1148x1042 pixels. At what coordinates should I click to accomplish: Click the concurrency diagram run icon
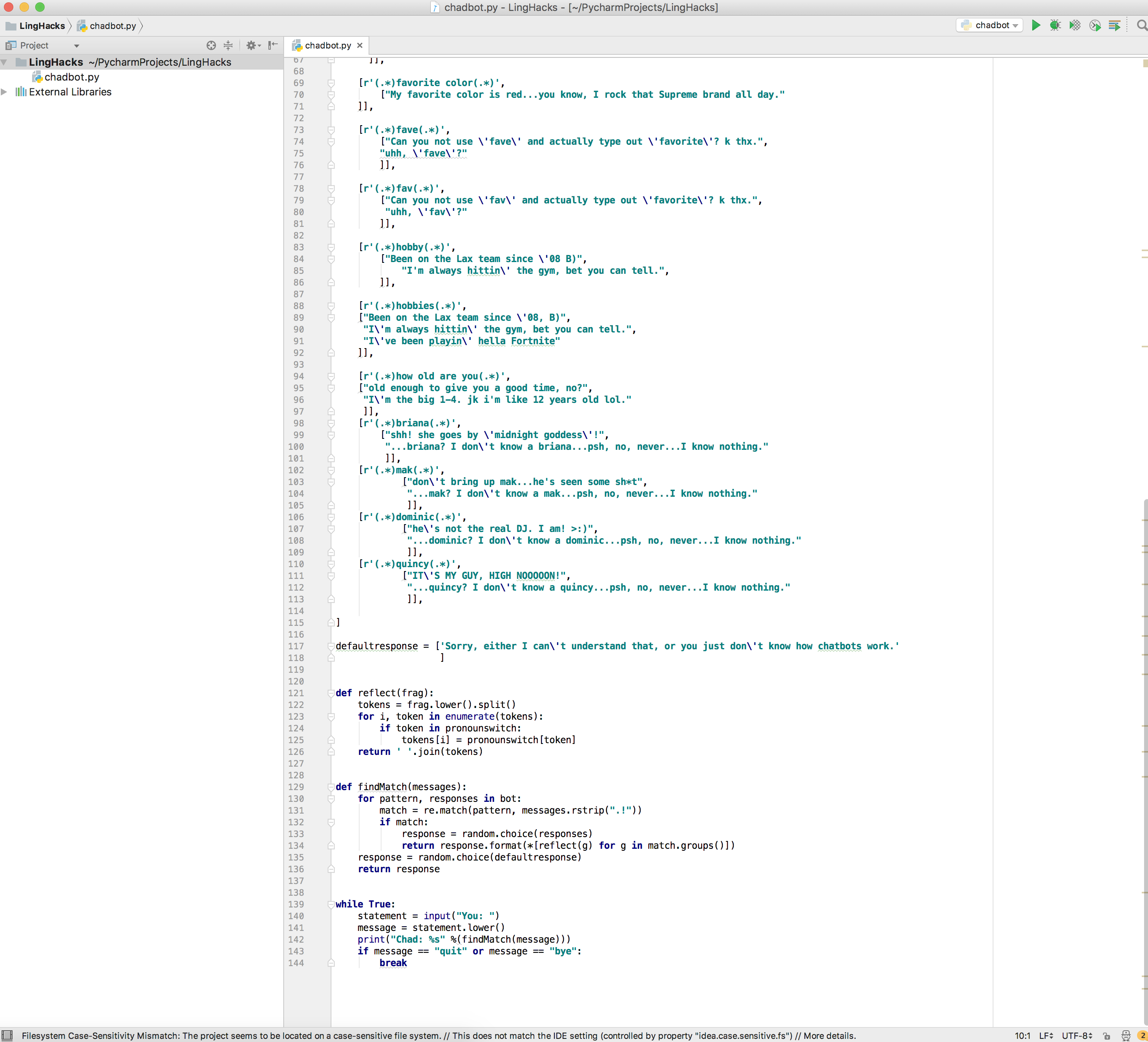(x=1114, y=25)
